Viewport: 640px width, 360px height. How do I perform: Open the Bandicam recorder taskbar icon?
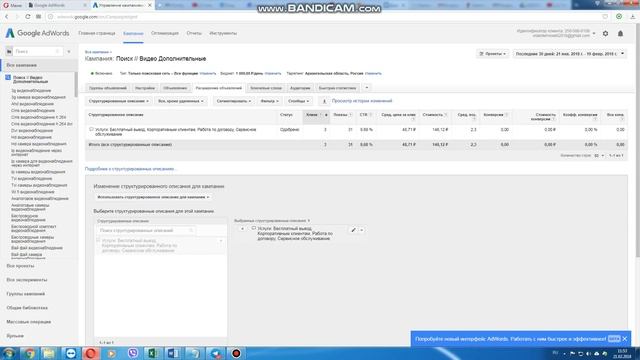[236, 353]
